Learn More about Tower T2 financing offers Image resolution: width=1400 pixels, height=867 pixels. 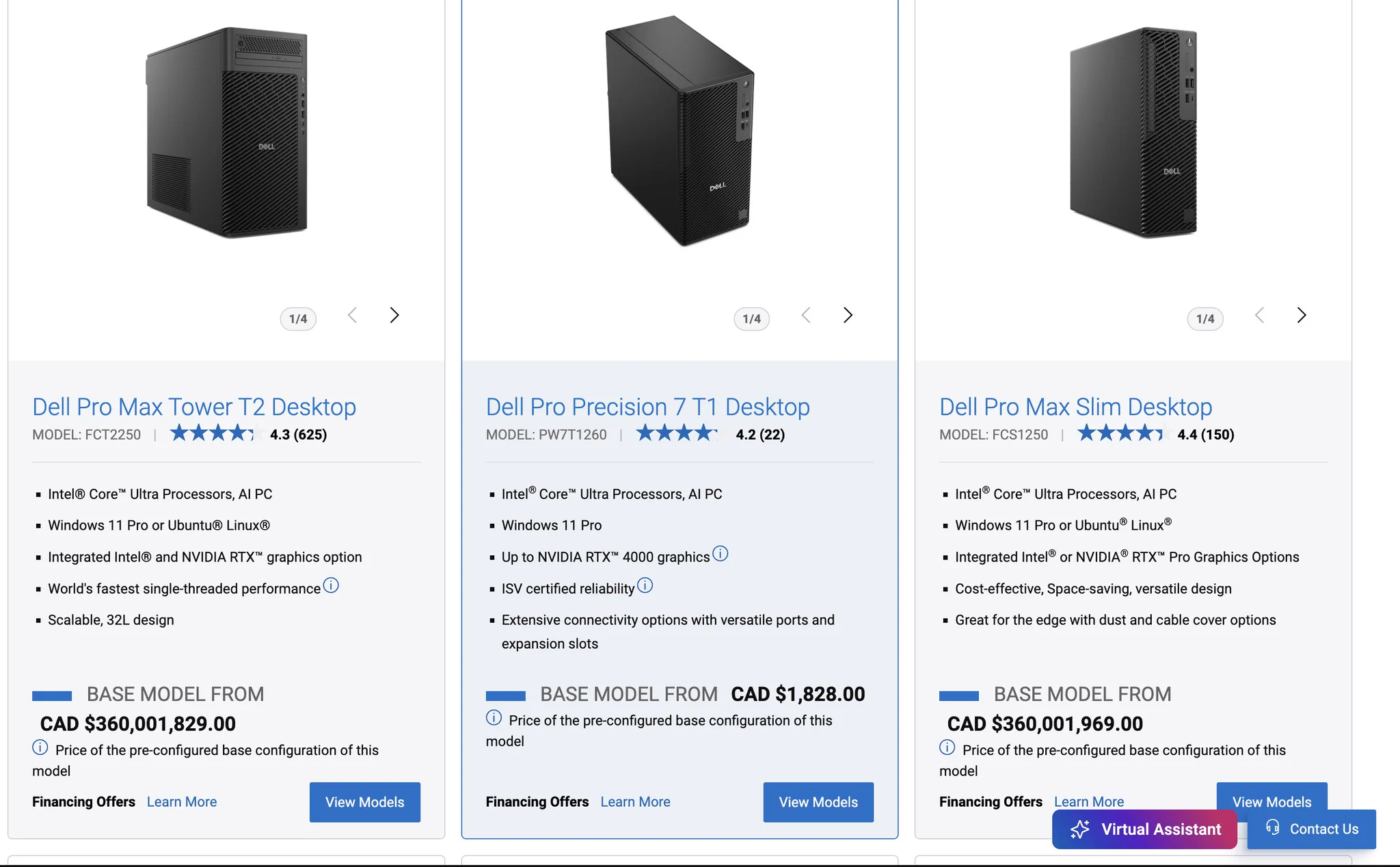(x=182, y=801)
